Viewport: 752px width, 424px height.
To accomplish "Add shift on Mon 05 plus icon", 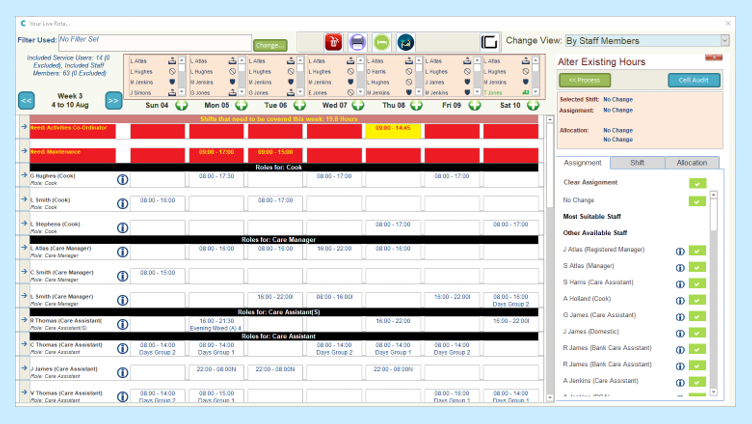I will click(241, 105).
